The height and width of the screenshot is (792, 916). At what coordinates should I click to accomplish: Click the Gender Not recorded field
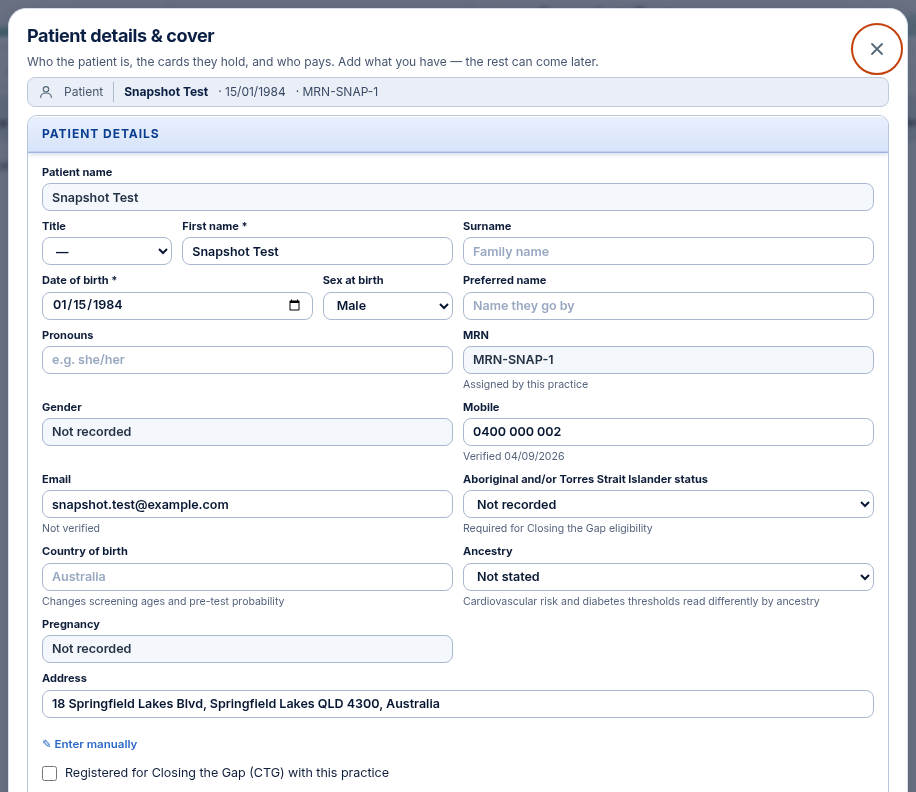pyautogui.click(x=247, y=432)
